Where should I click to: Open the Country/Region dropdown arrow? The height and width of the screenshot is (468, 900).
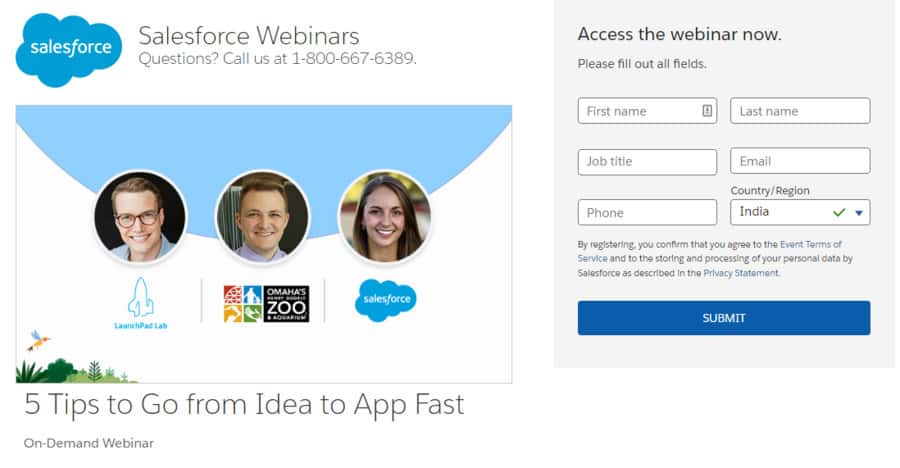859,212
